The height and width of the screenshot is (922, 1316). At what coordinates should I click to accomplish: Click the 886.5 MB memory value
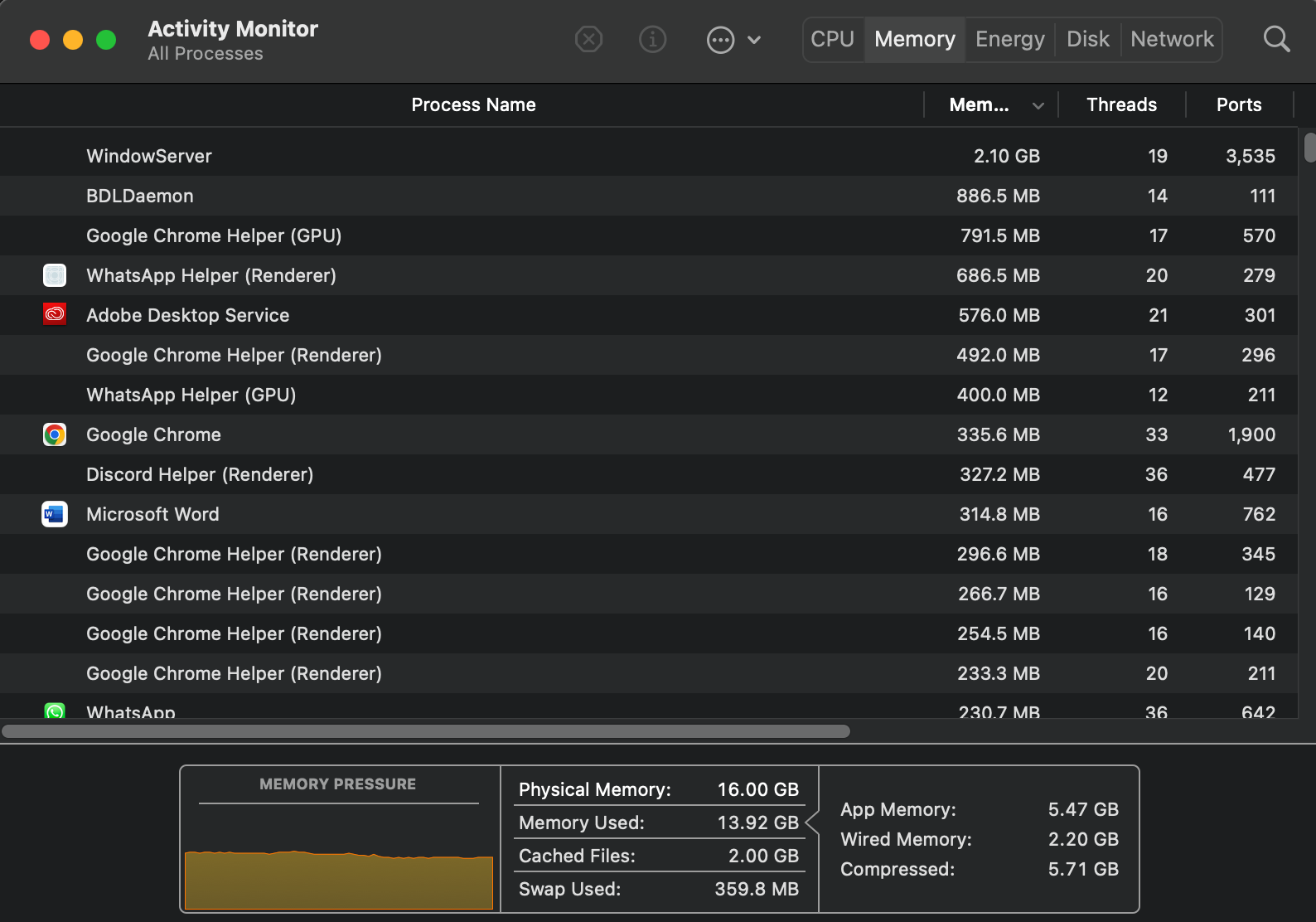click(998, 196)
